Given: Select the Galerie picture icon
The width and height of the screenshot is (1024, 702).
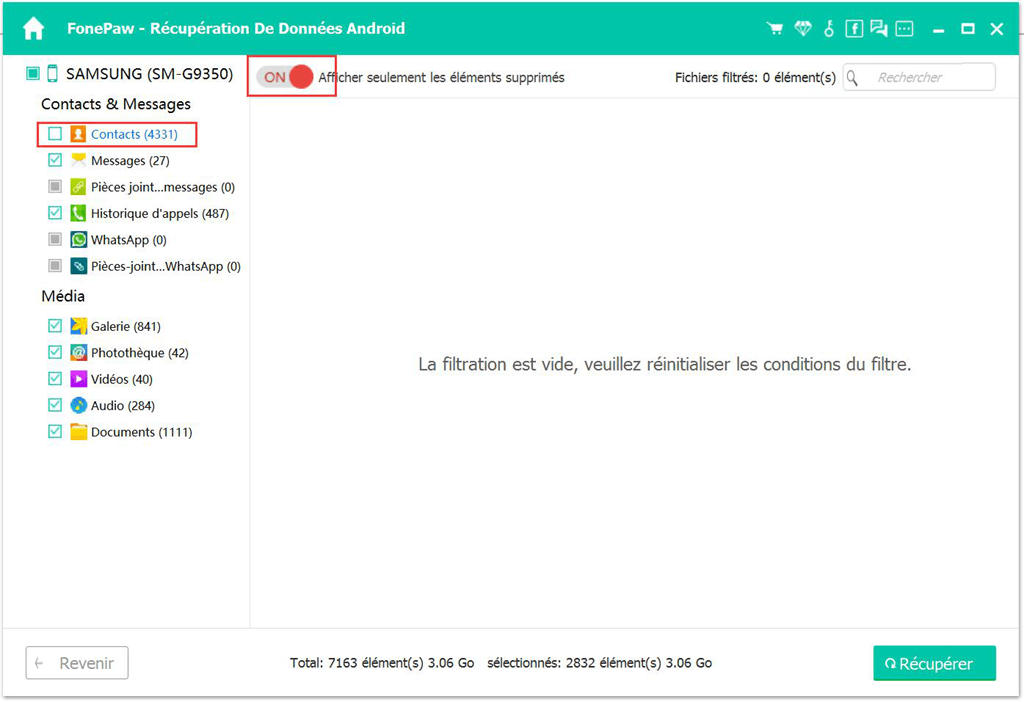Looking at the screenshot, I should [x=78, y=326].
